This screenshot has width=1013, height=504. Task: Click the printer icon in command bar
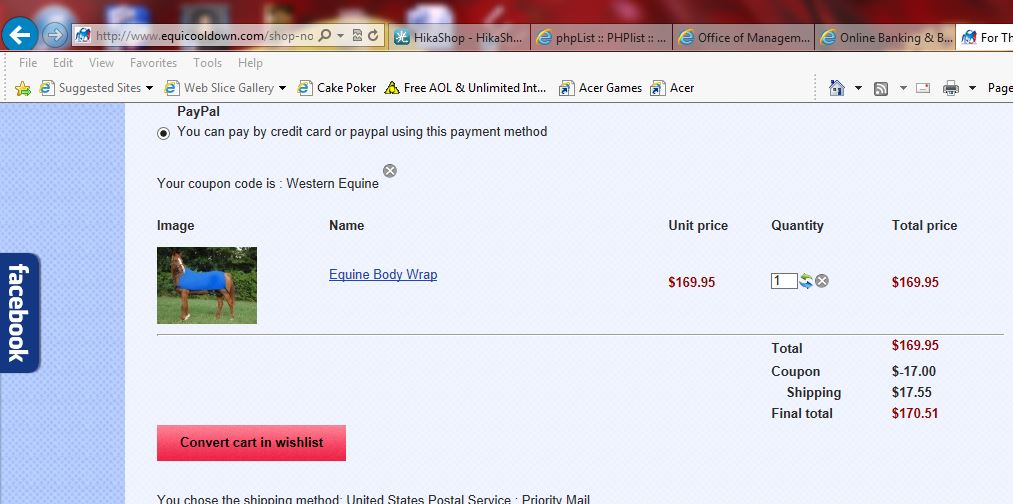[x=950, y=88]
